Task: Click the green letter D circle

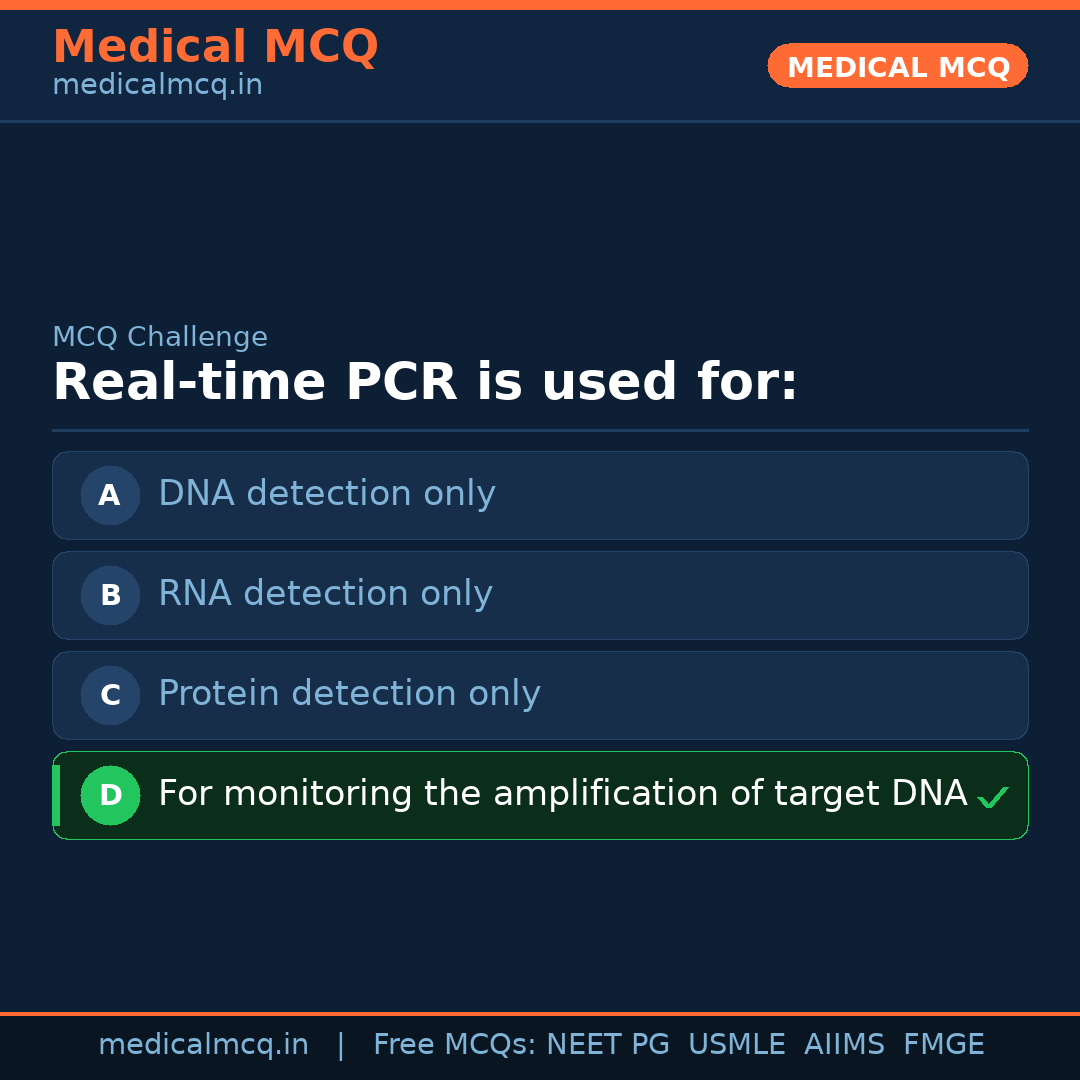Action: click(x=110, y=795)
